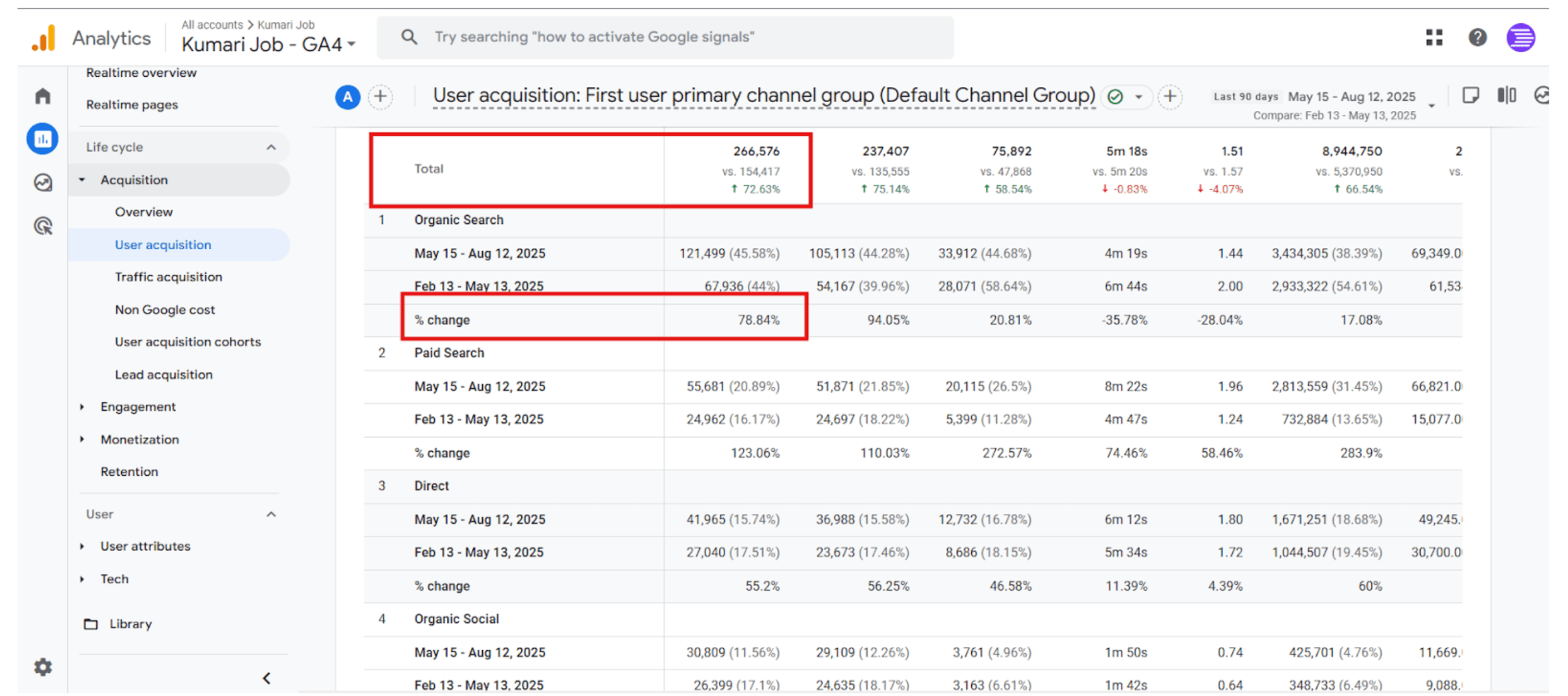Open the Google apps grid icon

point(1434,37)
